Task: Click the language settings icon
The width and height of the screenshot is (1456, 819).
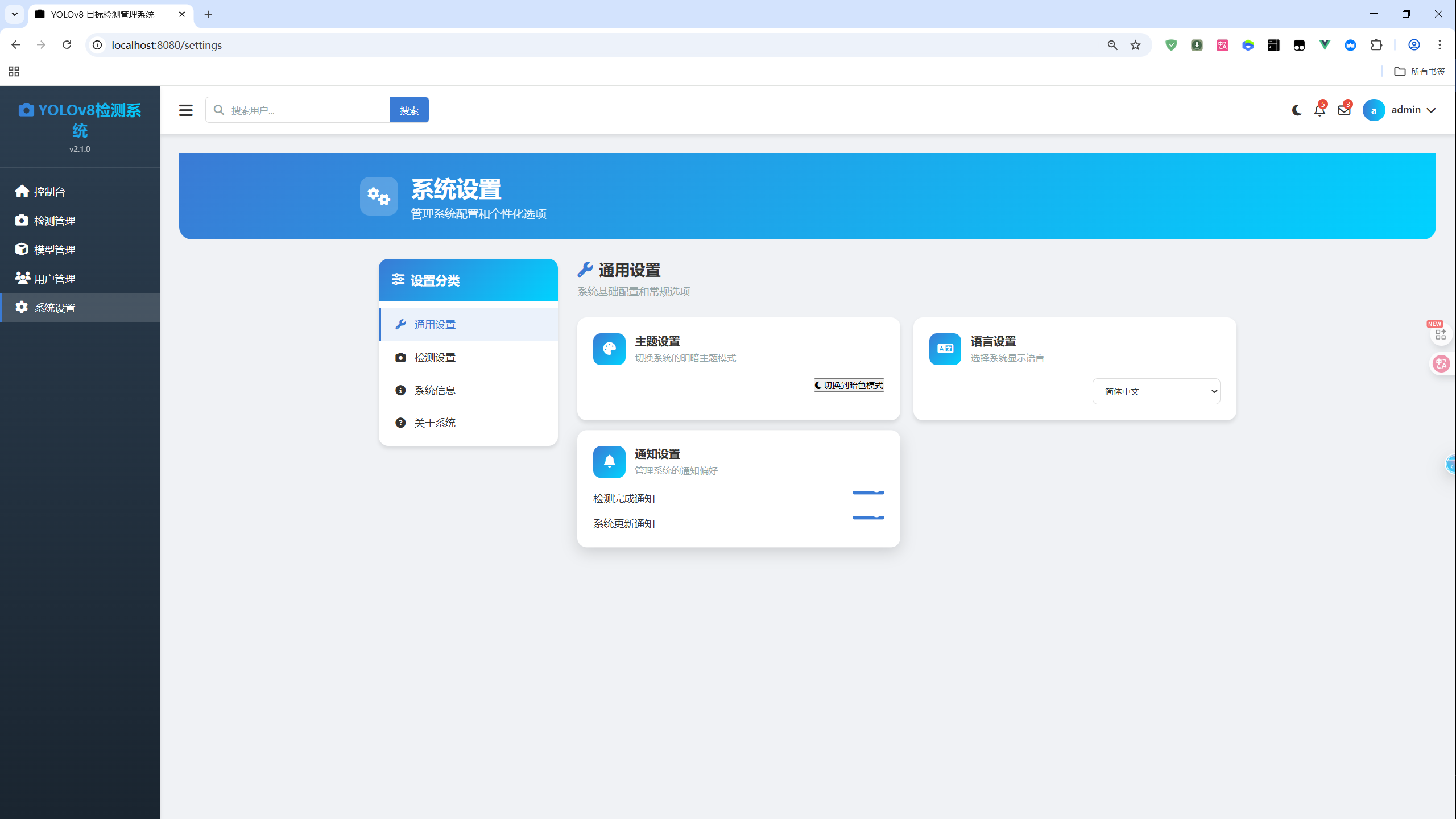Action: tap(945, 349)
